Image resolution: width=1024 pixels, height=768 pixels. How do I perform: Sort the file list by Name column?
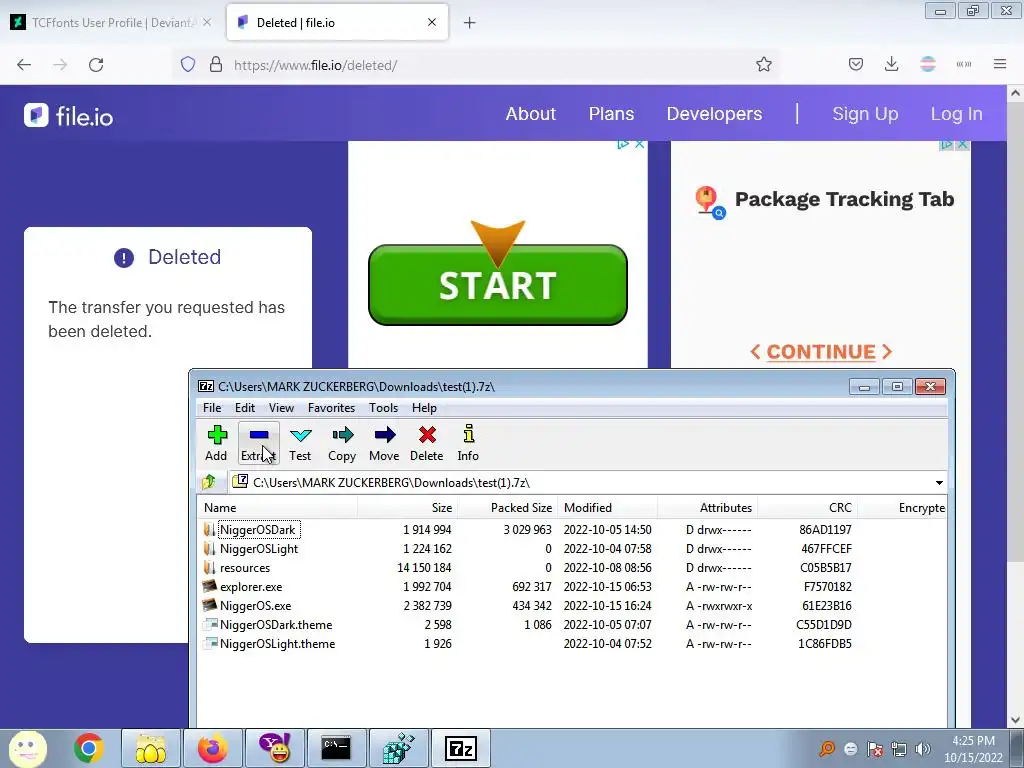(278, 507)
